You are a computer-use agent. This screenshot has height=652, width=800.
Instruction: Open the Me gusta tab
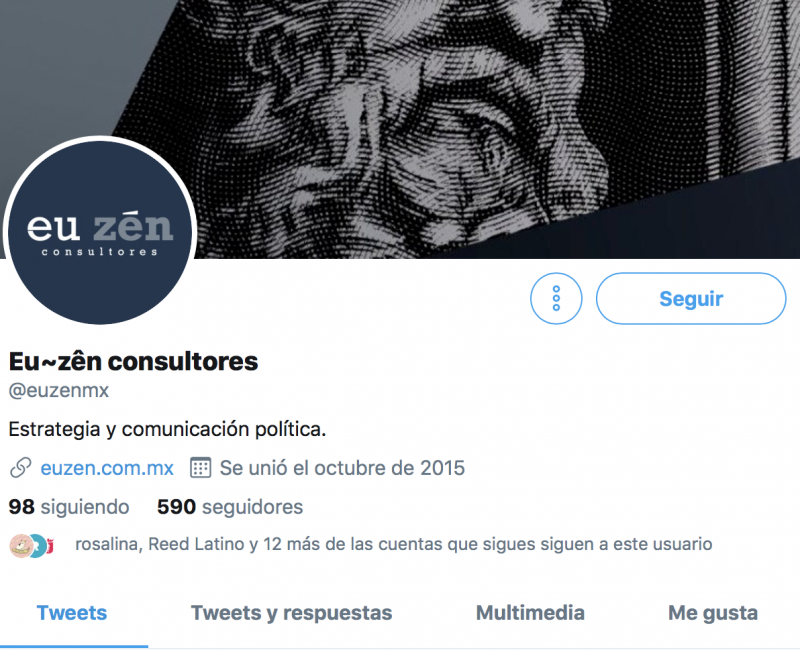(713, 613)
